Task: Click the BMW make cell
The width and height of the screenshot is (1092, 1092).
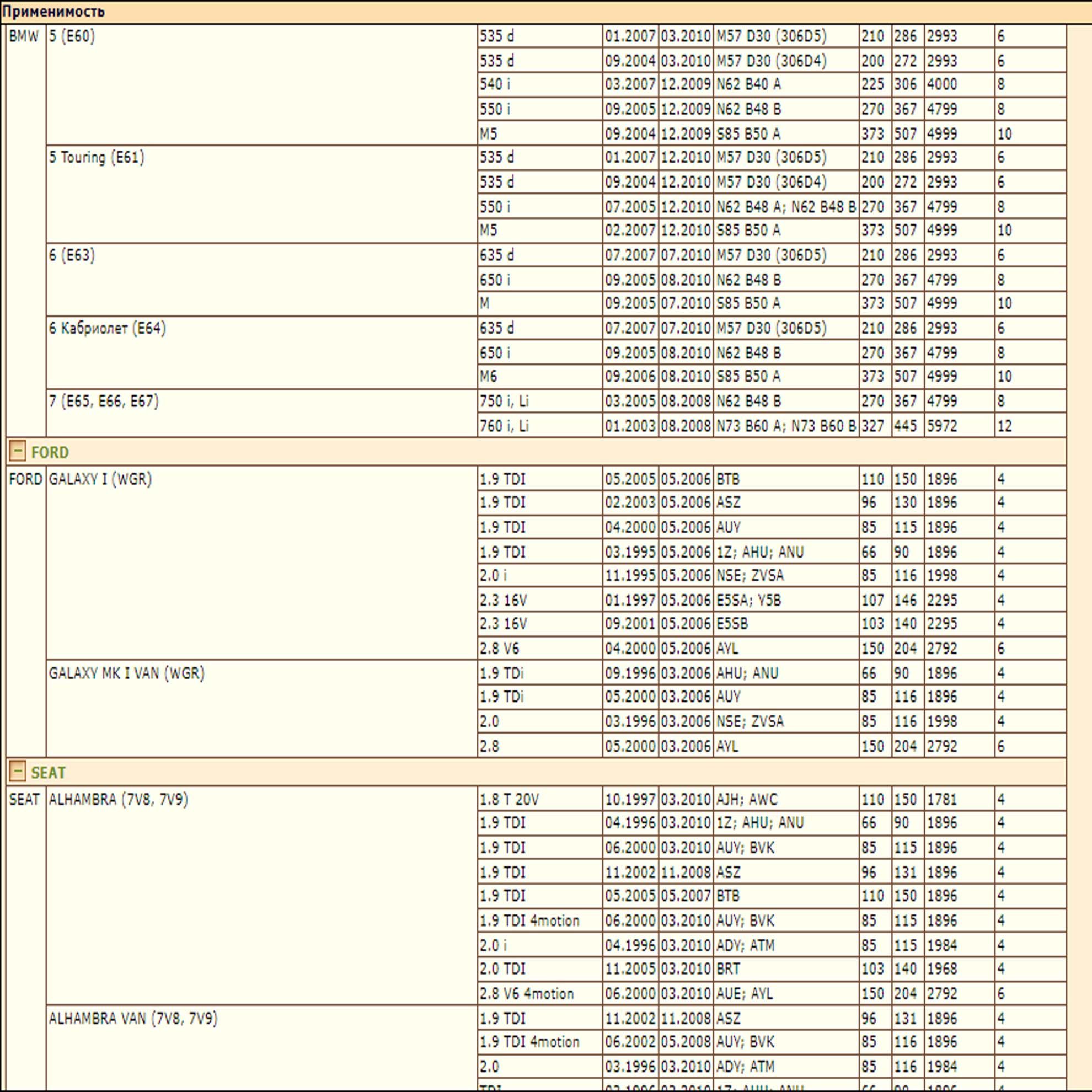Action: click(x=24, y=36)
